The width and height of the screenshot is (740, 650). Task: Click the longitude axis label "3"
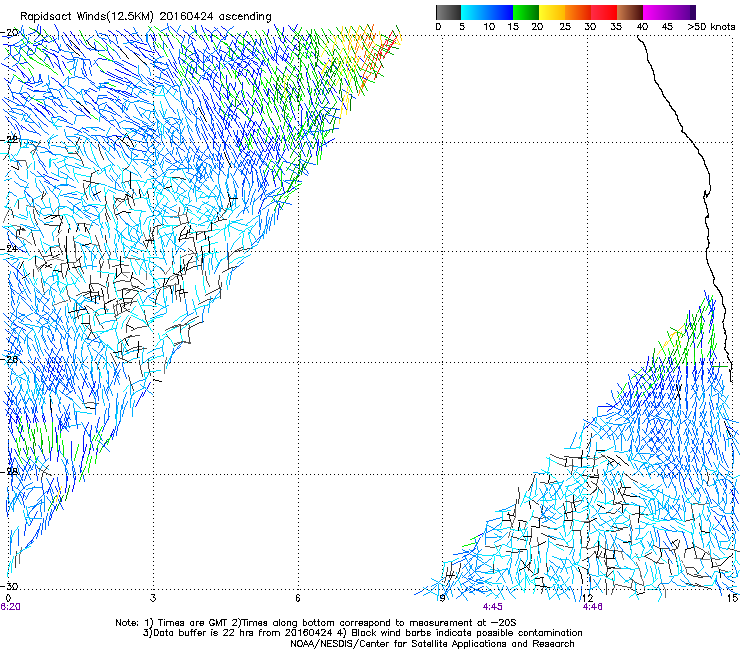tap(153, 598)
